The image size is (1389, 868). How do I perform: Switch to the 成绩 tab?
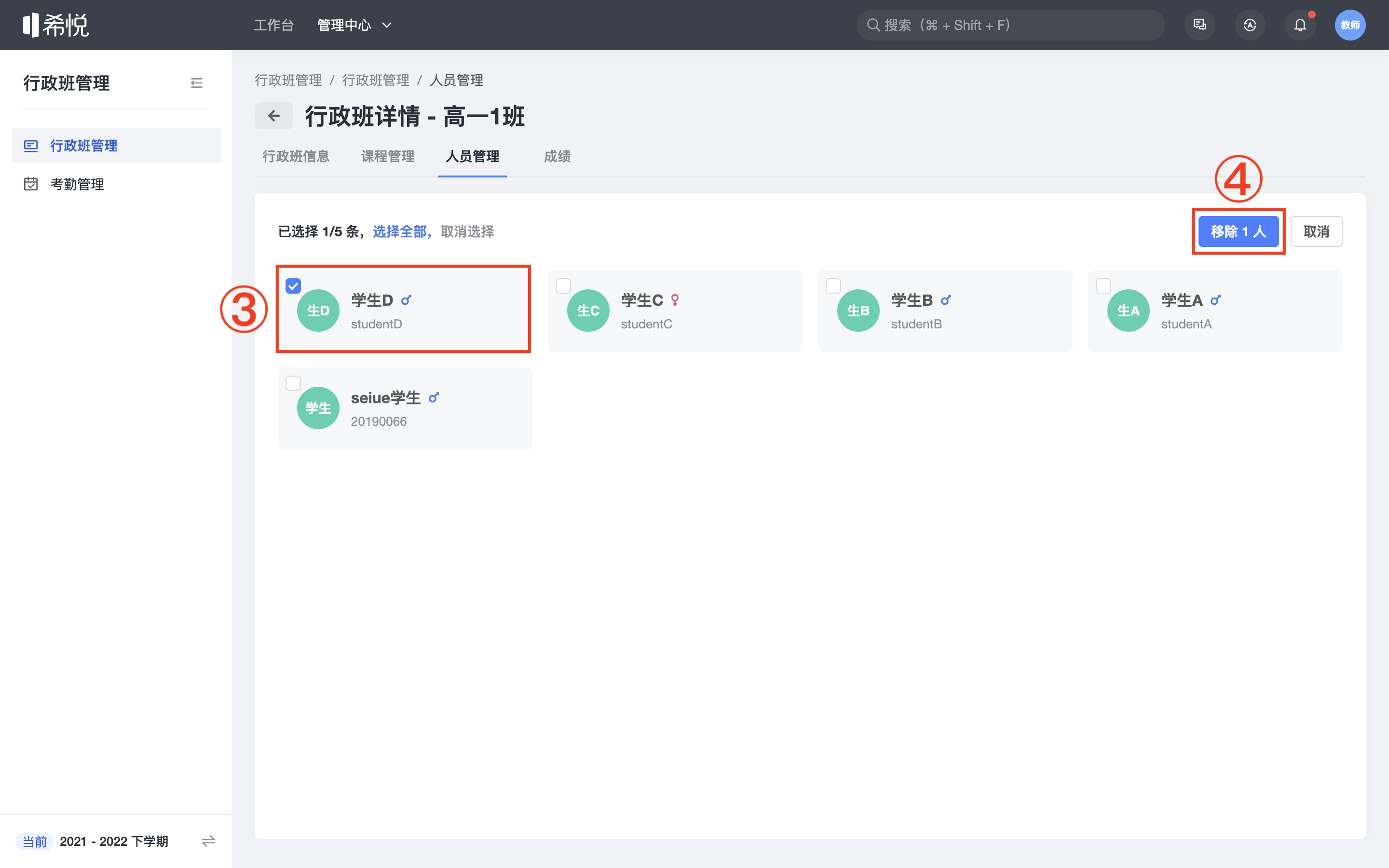click(x=558, y=156)
